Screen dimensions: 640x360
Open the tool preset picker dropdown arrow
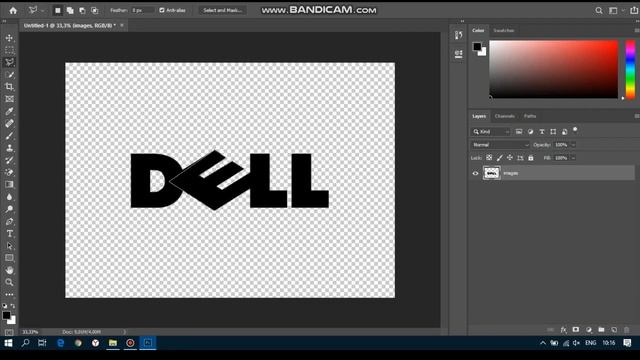(x=42, y=11)
